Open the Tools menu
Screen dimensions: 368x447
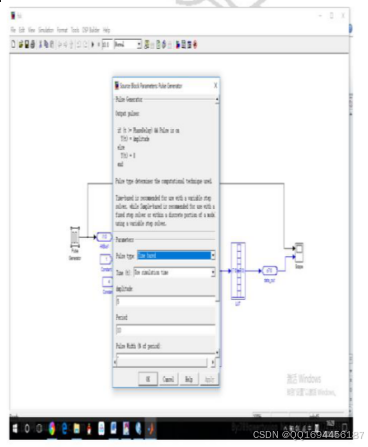coord(75,30)
